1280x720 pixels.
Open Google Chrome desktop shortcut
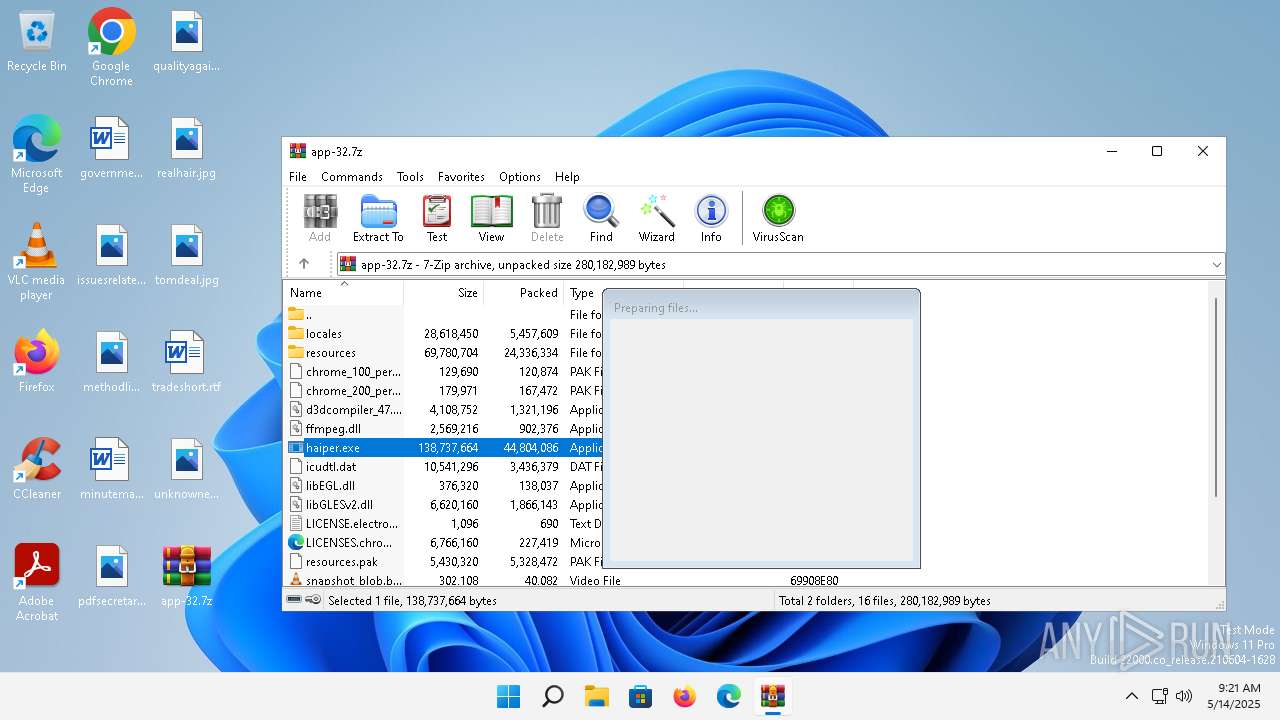click(111, 47)
